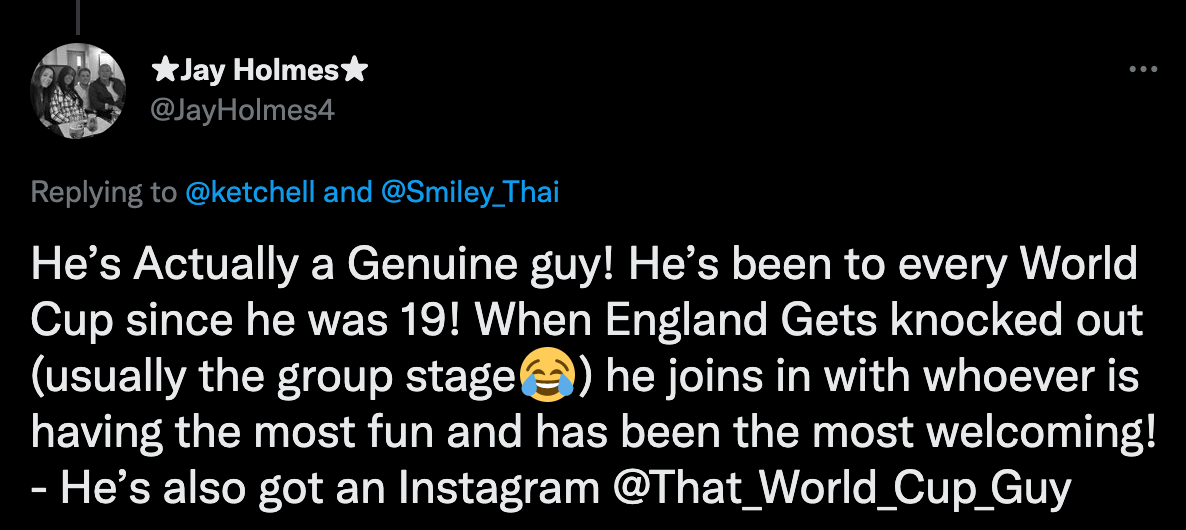The height and width of the screenshot is (530, 1186).
Task: Click the "Replying to" label
Action: click(x=103, y=192)
